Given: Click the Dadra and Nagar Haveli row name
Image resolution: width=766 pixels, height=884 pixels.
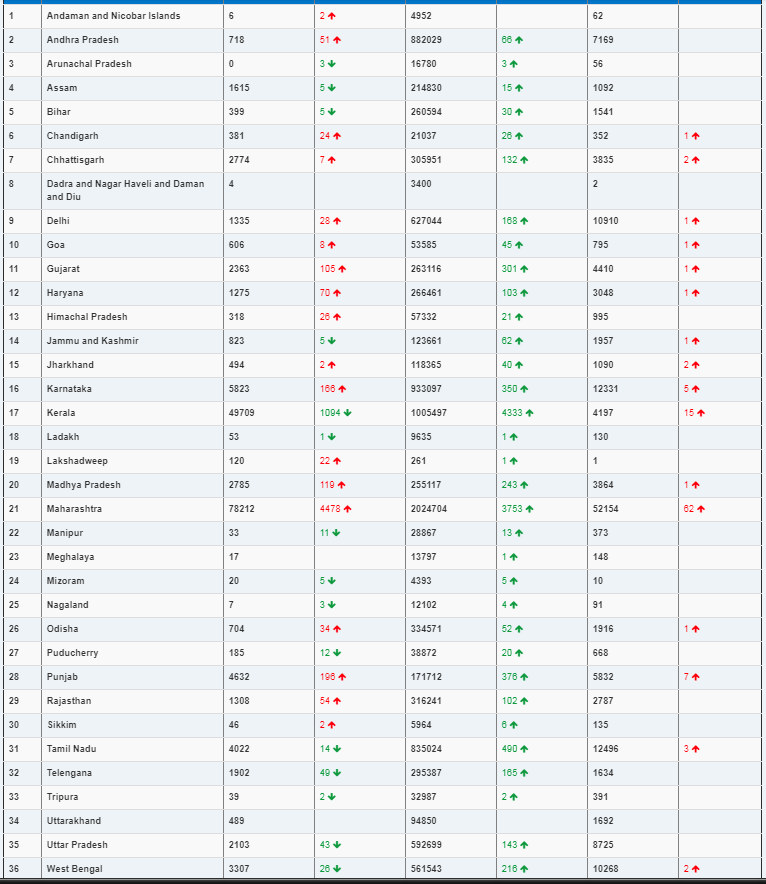Looking at the screenshot, I should coord(125,191).
